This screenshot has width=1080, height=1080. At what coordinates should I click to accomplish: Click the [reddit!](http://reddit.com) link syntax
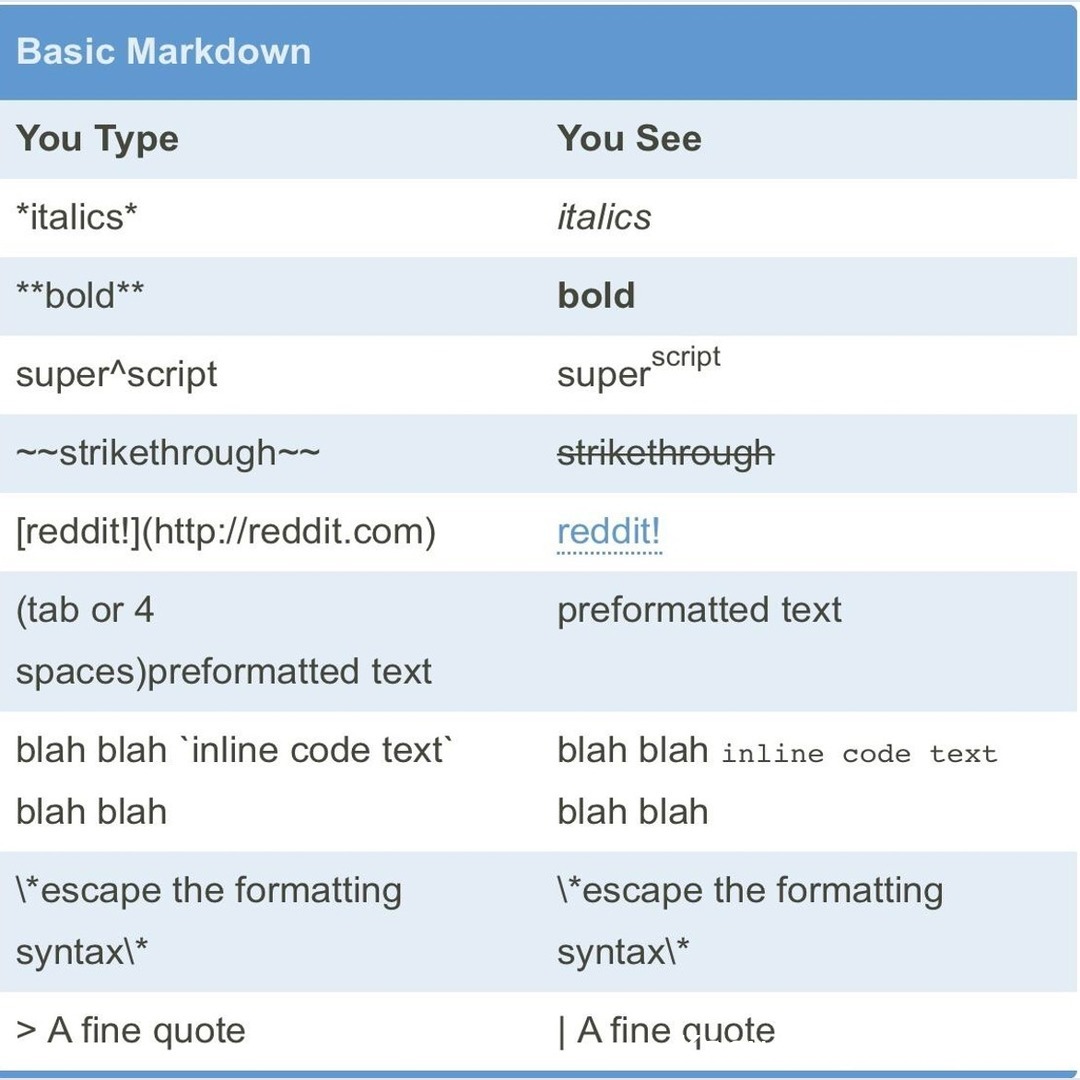(226, 532)
